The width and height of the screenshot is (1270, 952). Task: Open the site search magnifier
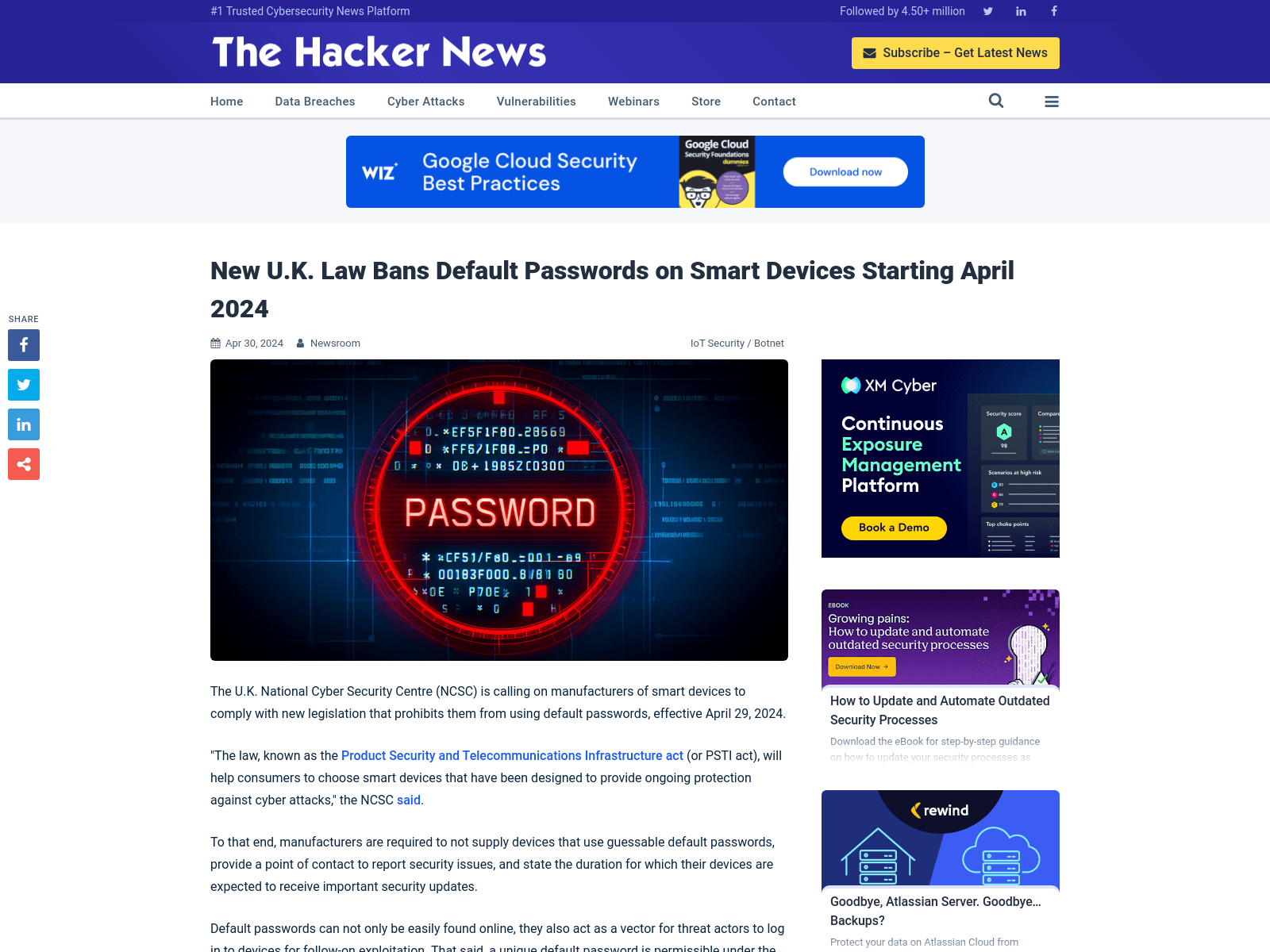[x=996, y=101]
